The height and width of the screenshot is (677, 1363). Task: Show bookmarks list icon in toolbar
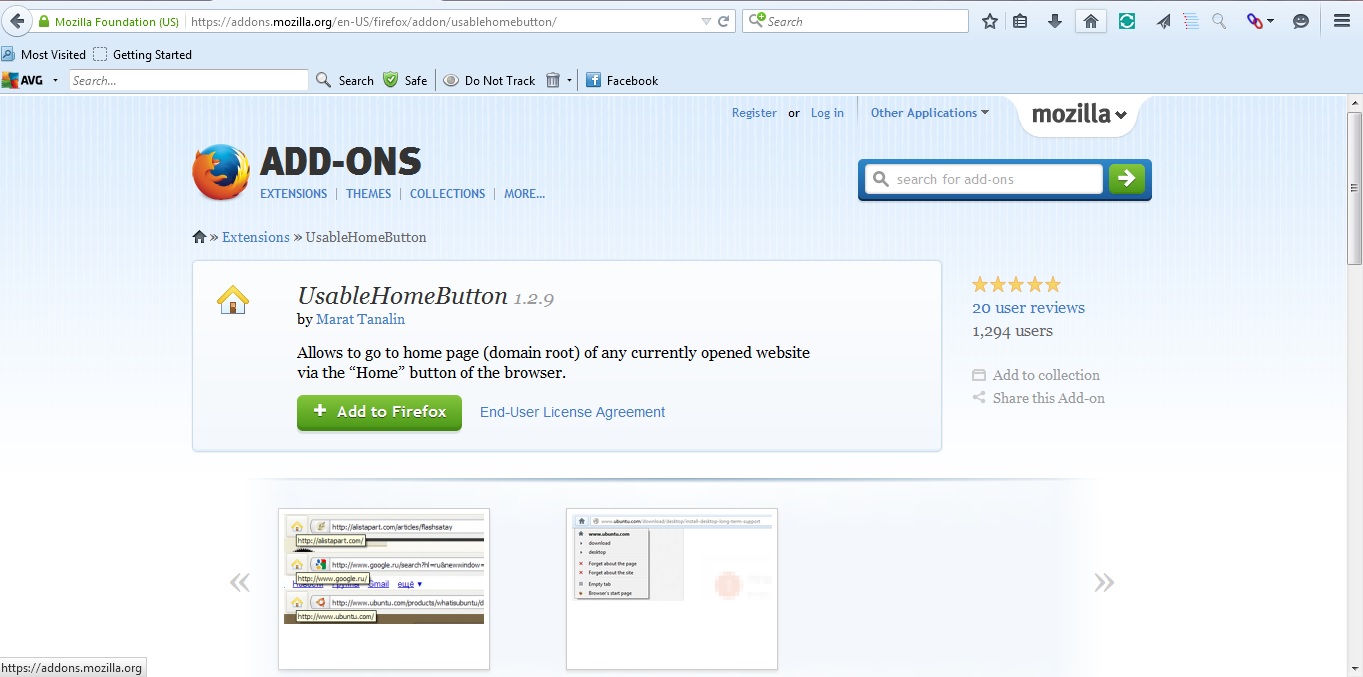(x=1020, y=21)
